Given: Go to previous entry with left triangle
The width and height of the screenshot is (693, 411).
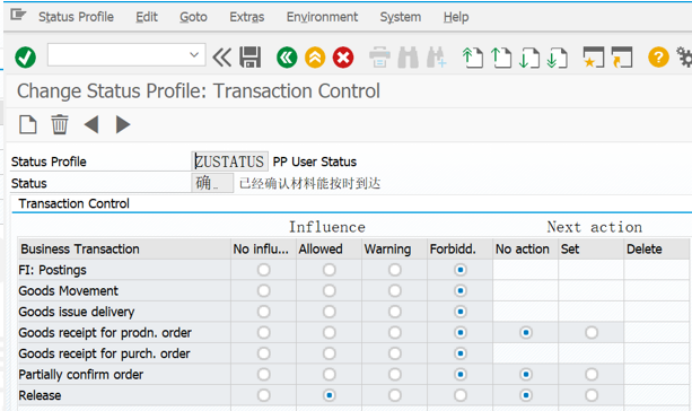Looking at the screenshot, I should 91,125.
